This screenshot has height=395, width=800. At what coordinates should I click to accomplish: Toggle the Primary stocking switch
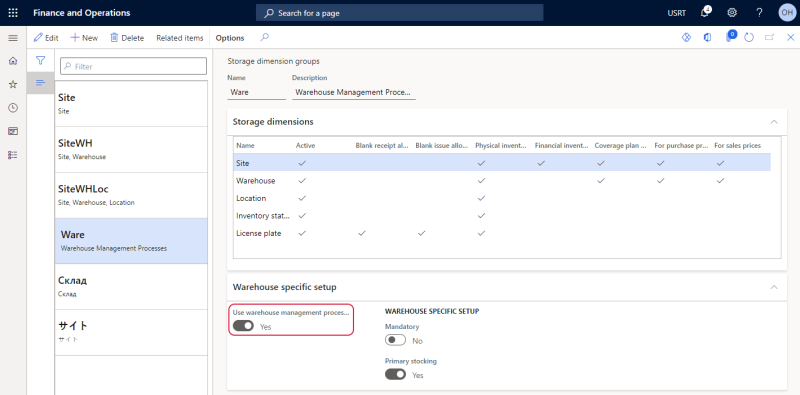(x=395, y=375)
